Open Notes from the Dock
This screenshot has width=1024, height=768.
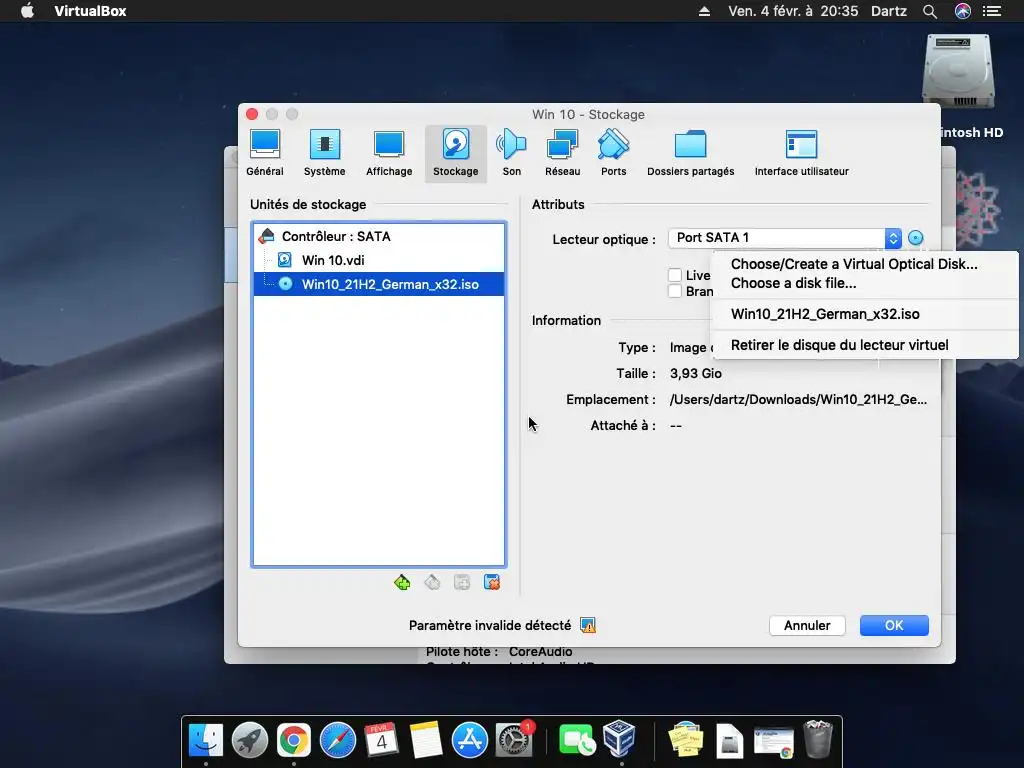tap(426, 741)
